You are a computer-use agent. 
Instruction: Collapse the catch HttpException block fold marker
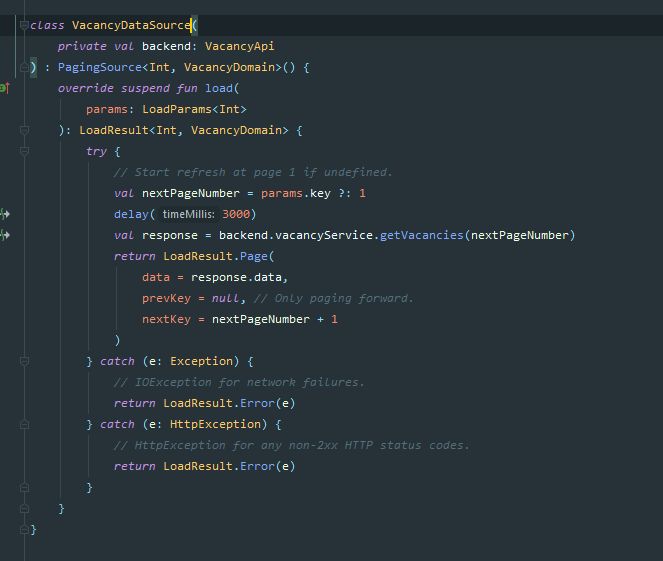click(24, 424)
